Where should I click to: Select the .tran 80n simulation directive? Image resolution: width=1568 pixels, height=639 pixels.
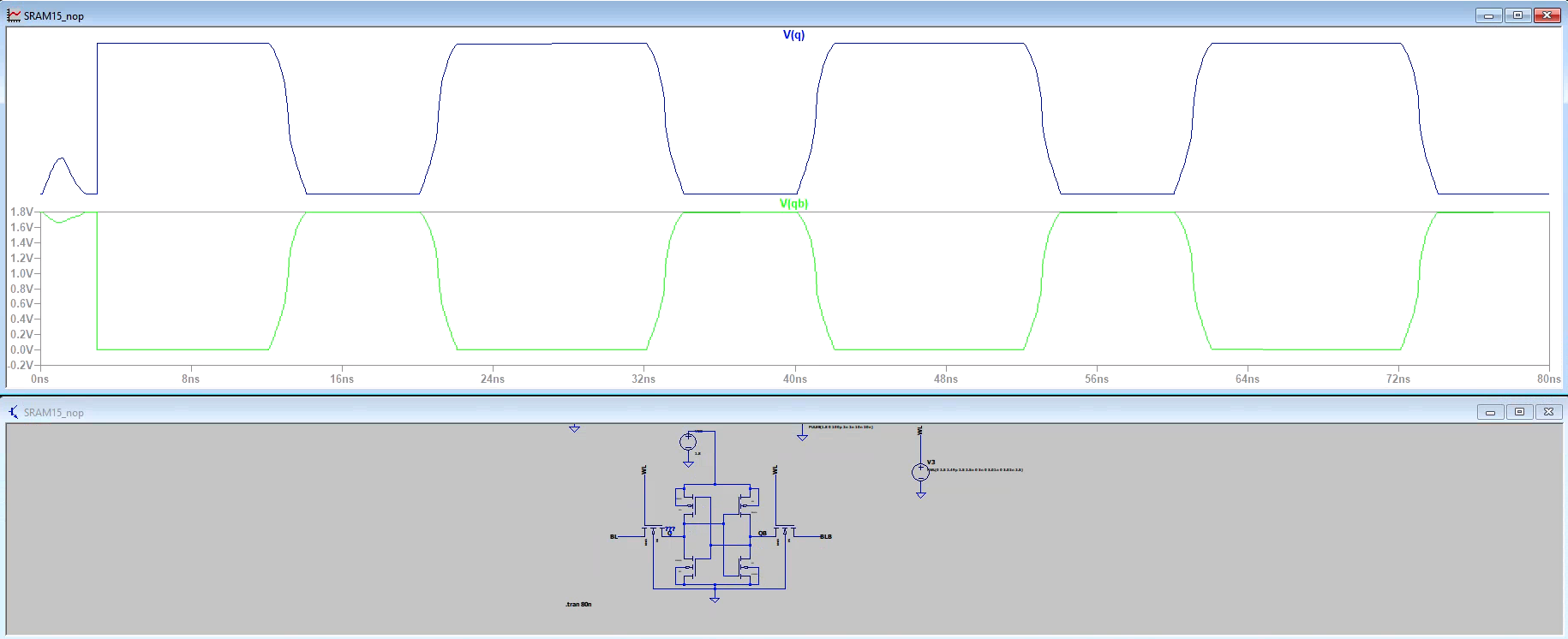click(578, 605)
